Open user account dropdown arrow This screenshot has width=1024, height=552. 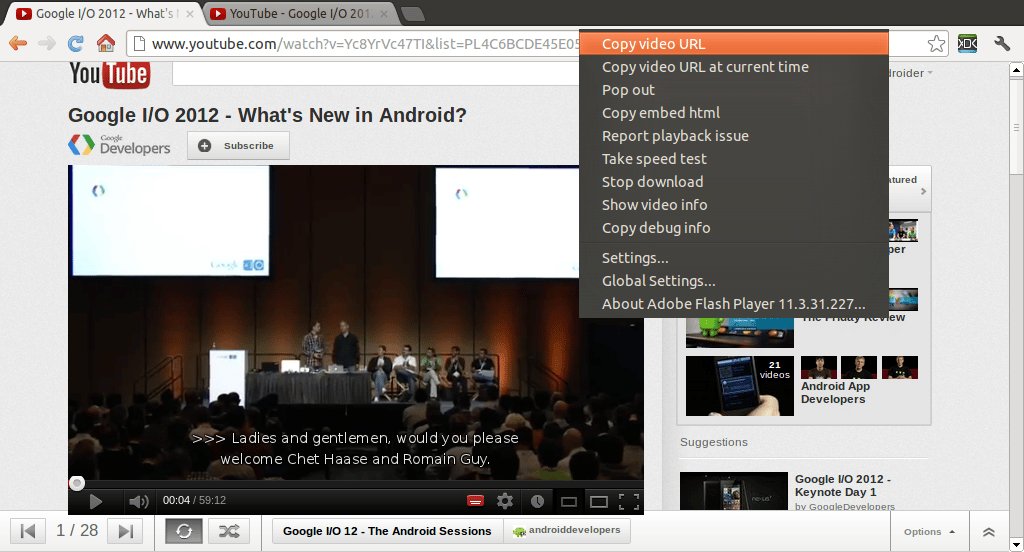click(930, 73)
